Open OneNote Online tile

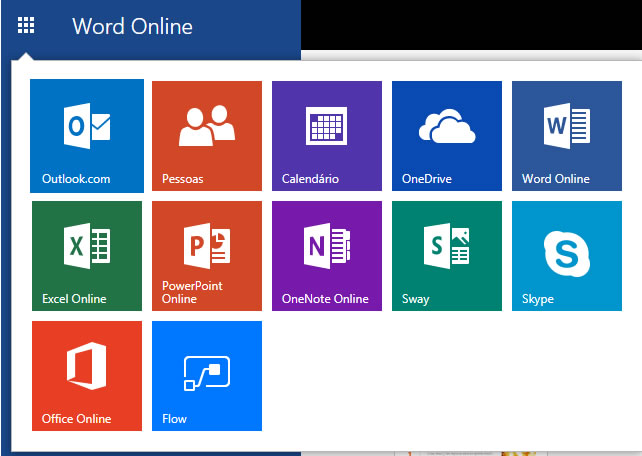coord(327,256)
